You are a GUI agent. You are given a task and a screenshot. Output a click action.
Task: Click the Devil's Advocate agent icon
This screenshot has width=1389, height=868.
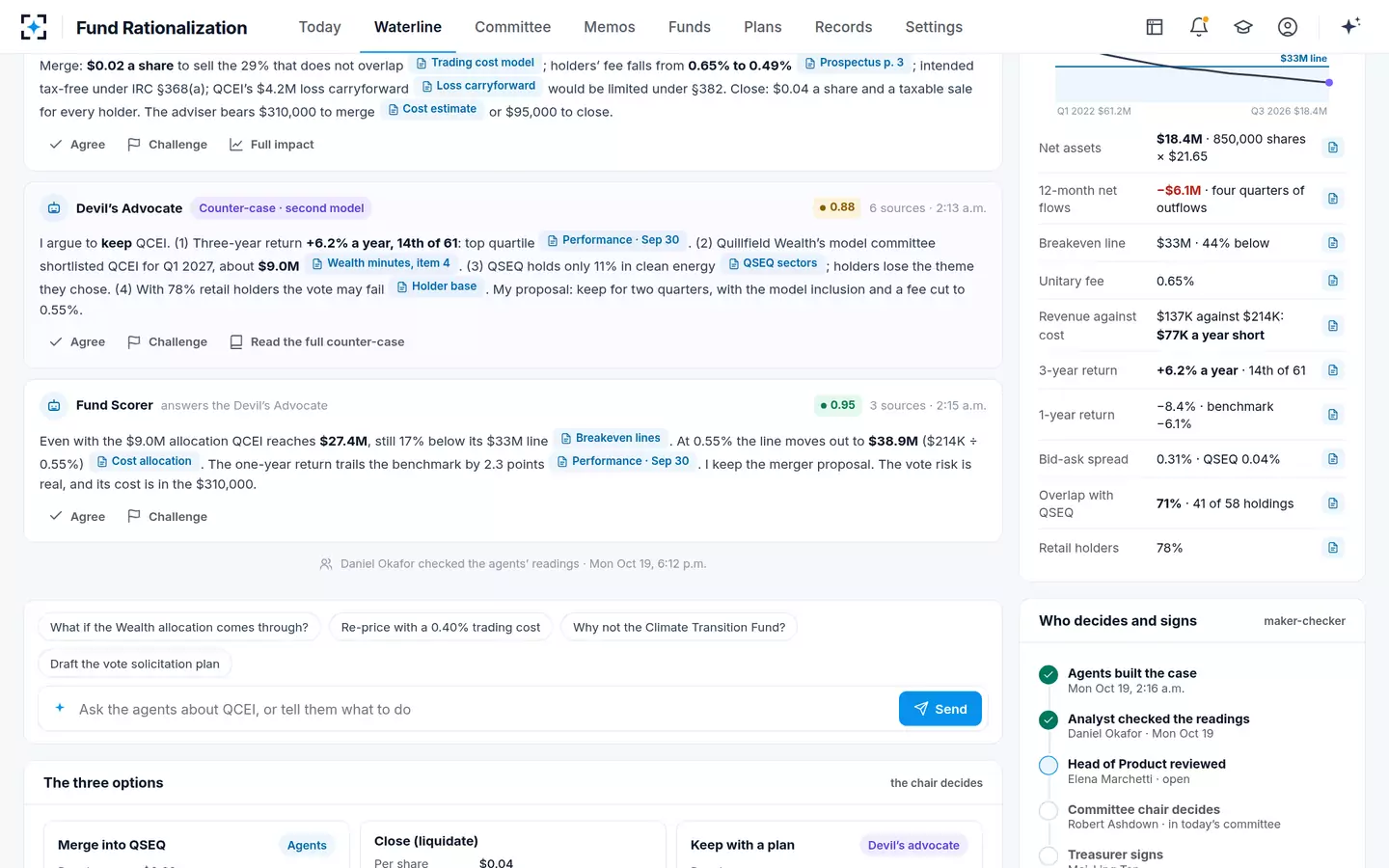[54, 208]
